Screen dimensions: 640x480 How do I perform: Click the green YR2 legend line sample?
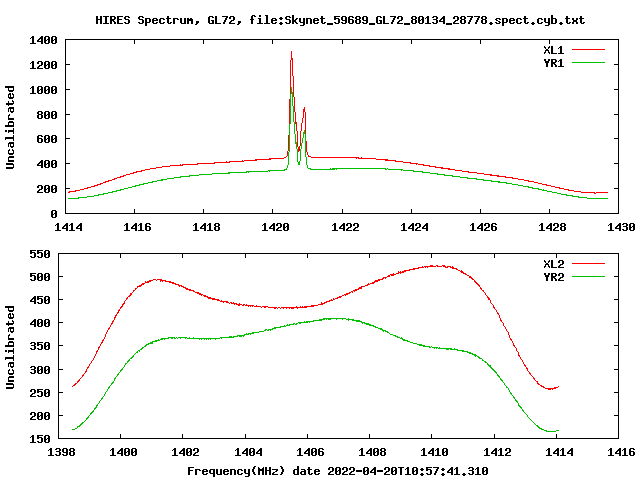tap(588, 277)
